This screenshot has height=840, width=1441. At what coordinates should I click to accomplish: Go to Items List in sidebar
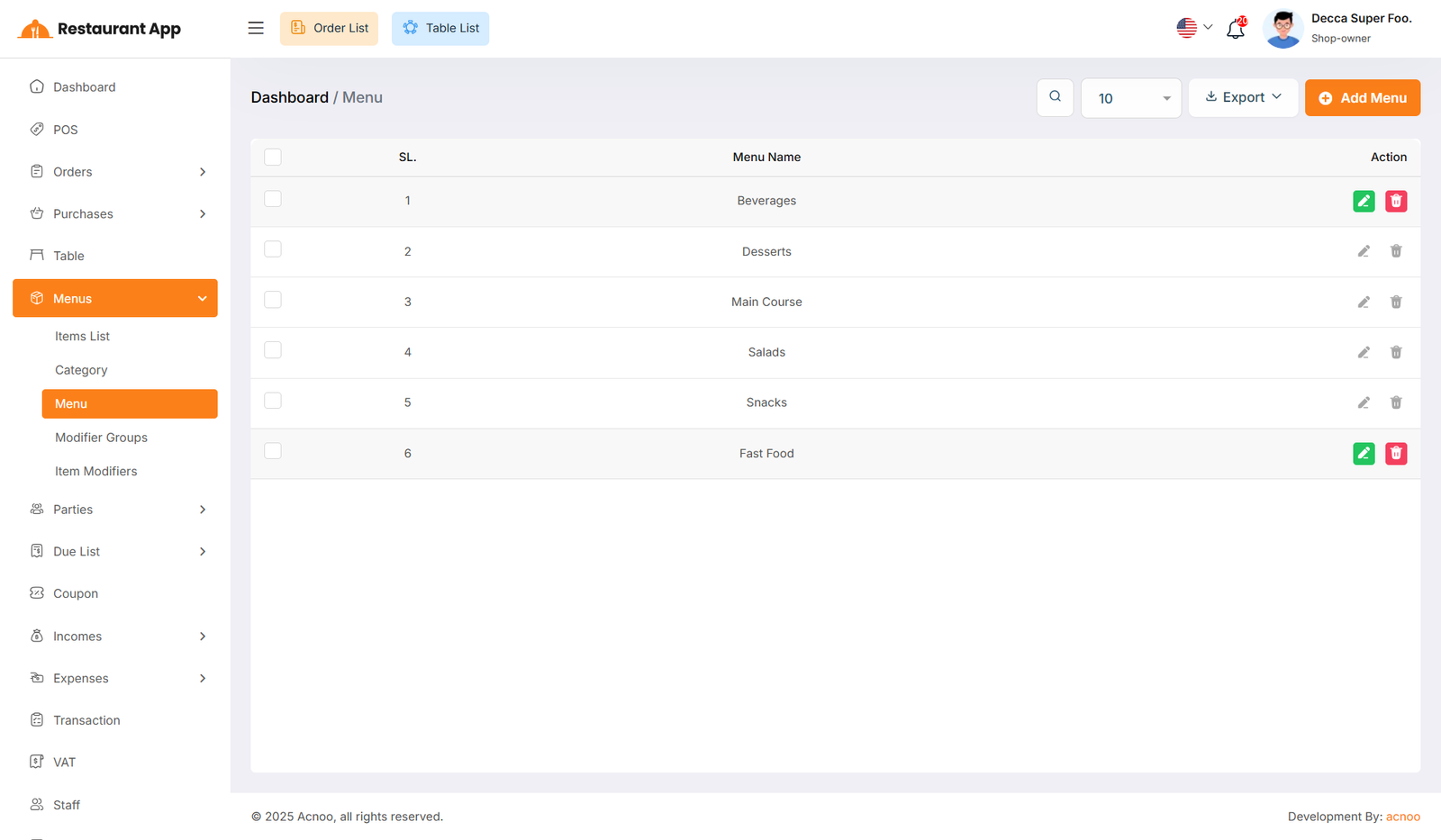coord(82,336)
